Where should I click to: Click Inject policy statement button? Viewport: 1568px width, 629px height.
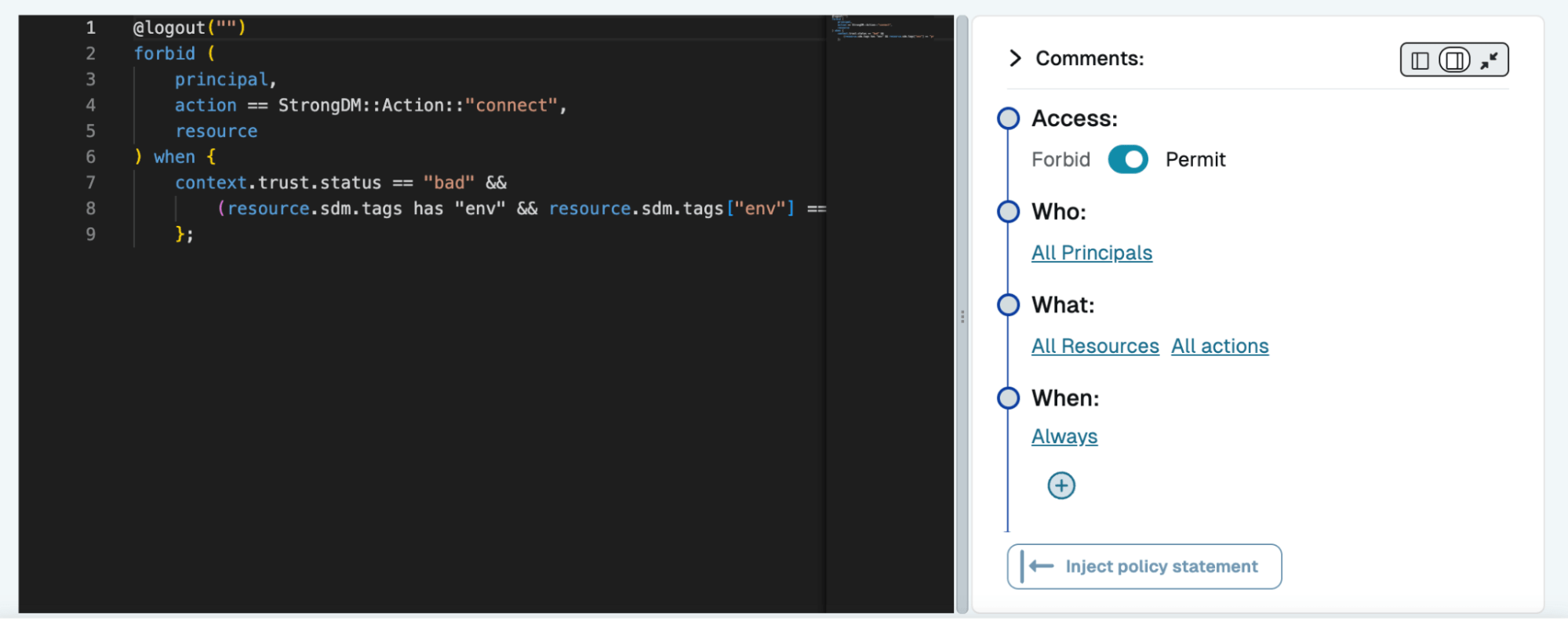coord(1144,566)
